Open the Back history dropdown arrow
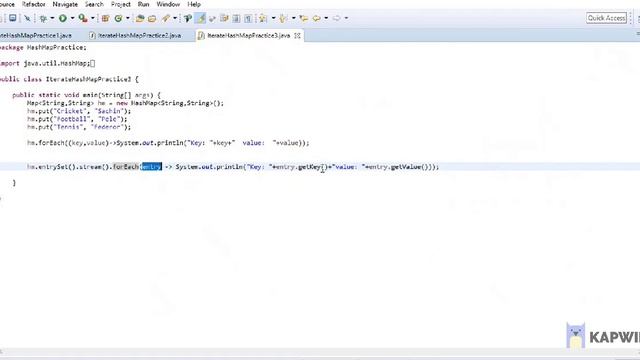This screenshot has width=640, height=360. coord(326,18)
